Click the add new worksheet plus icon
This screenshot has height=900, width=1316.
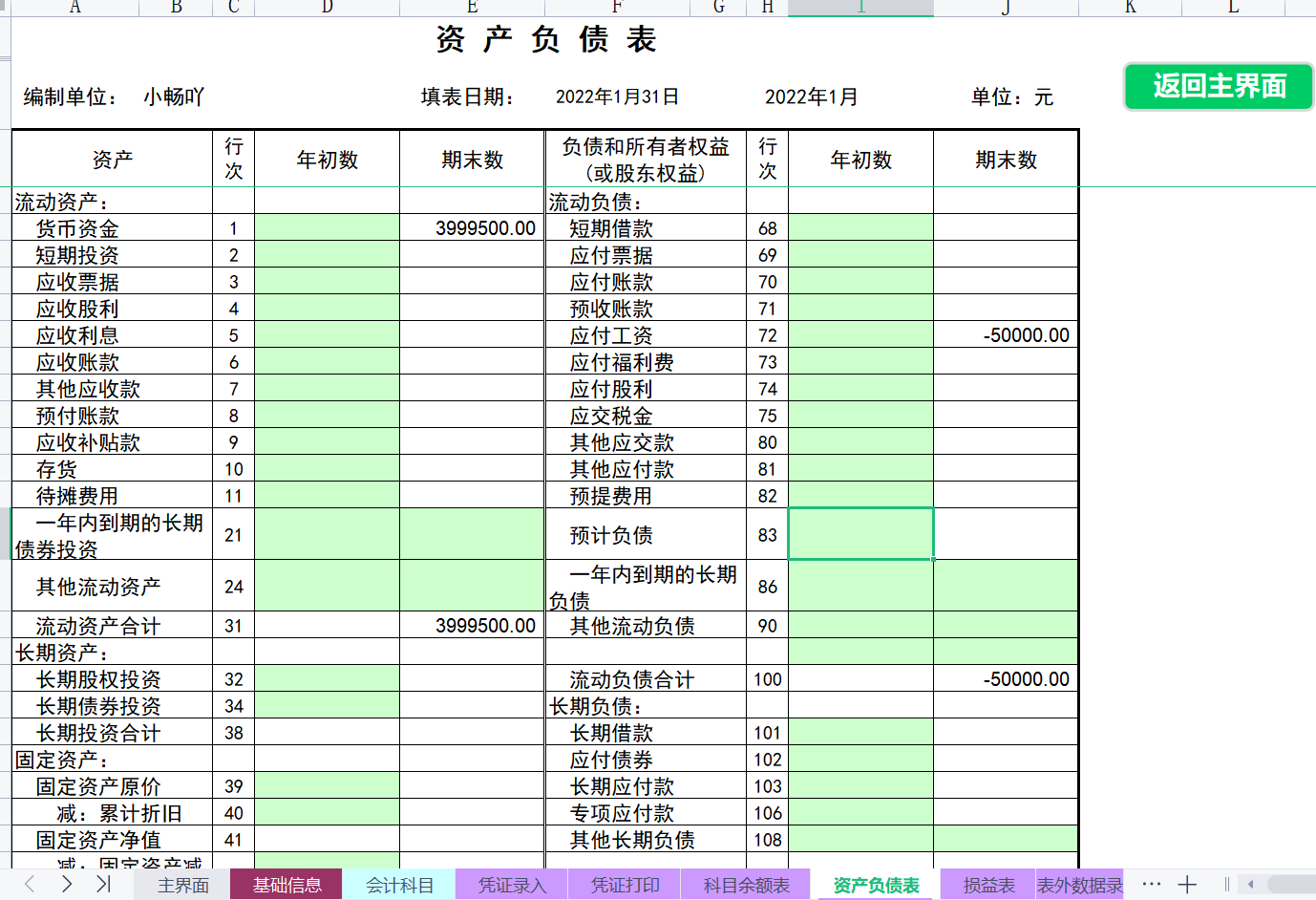pyautogui.click(x=1187, y=884)
